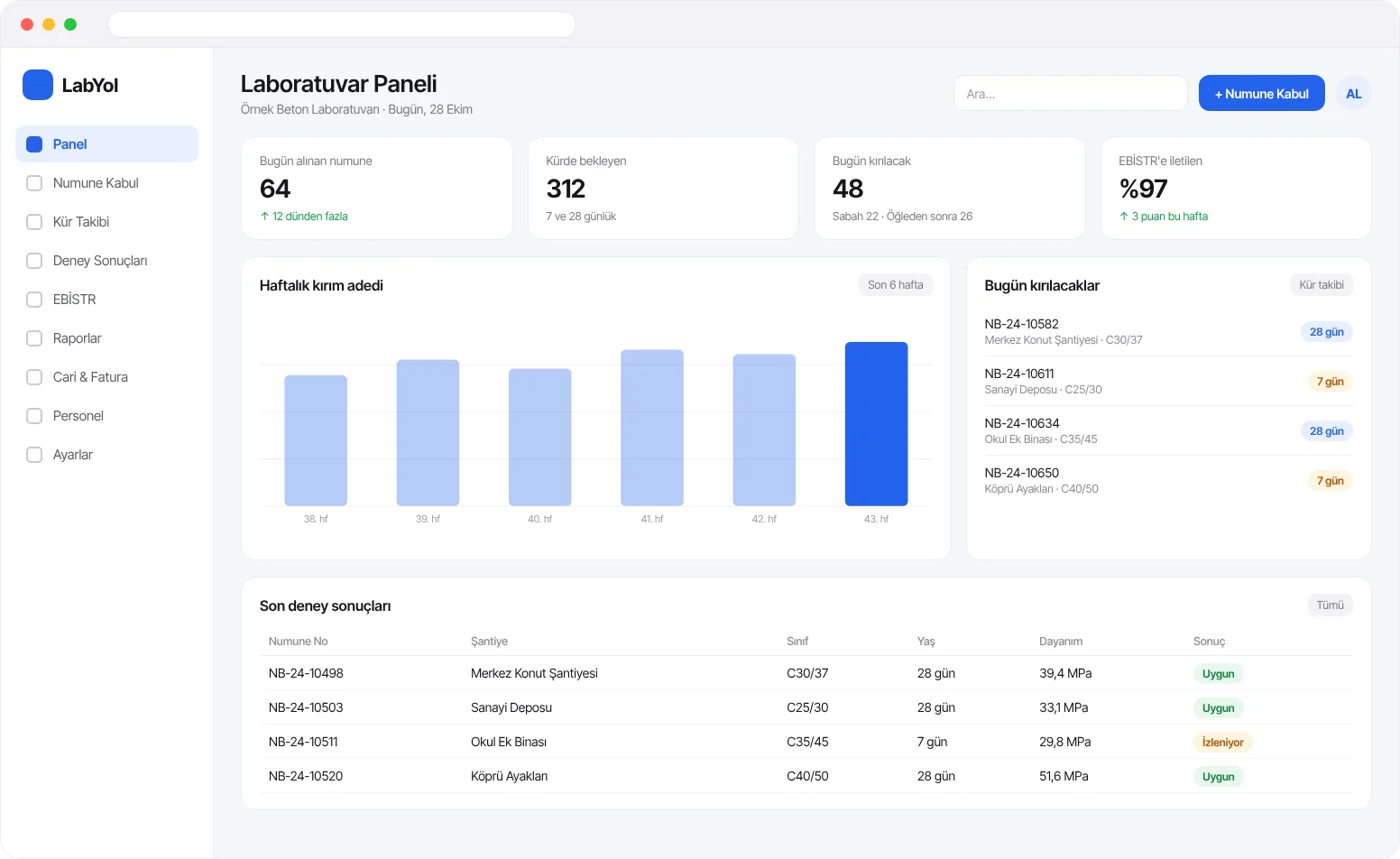Click 28 gün badge for NB-24-10634
This screenshot has height=859, width=1400.
click(1326, 431)
